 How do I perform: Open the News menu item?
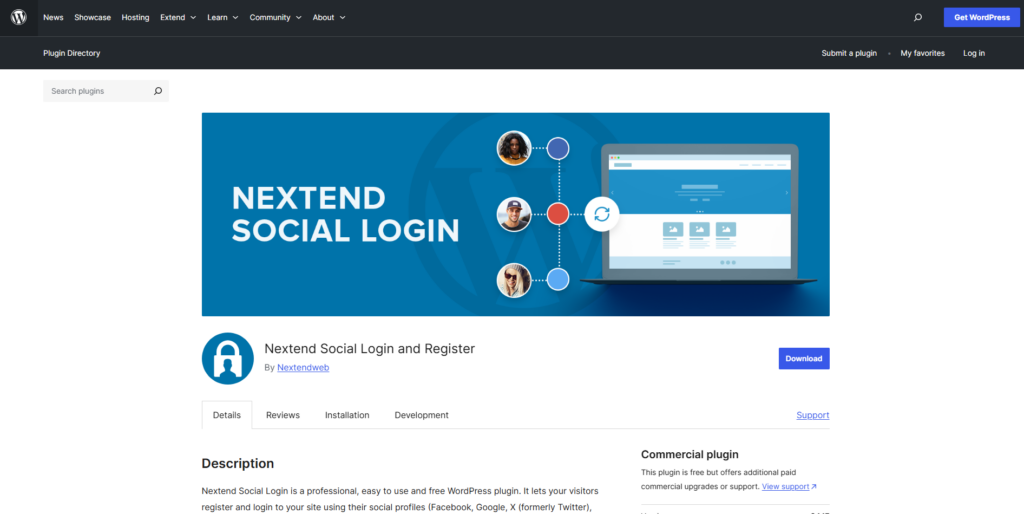tap(54, 18)
